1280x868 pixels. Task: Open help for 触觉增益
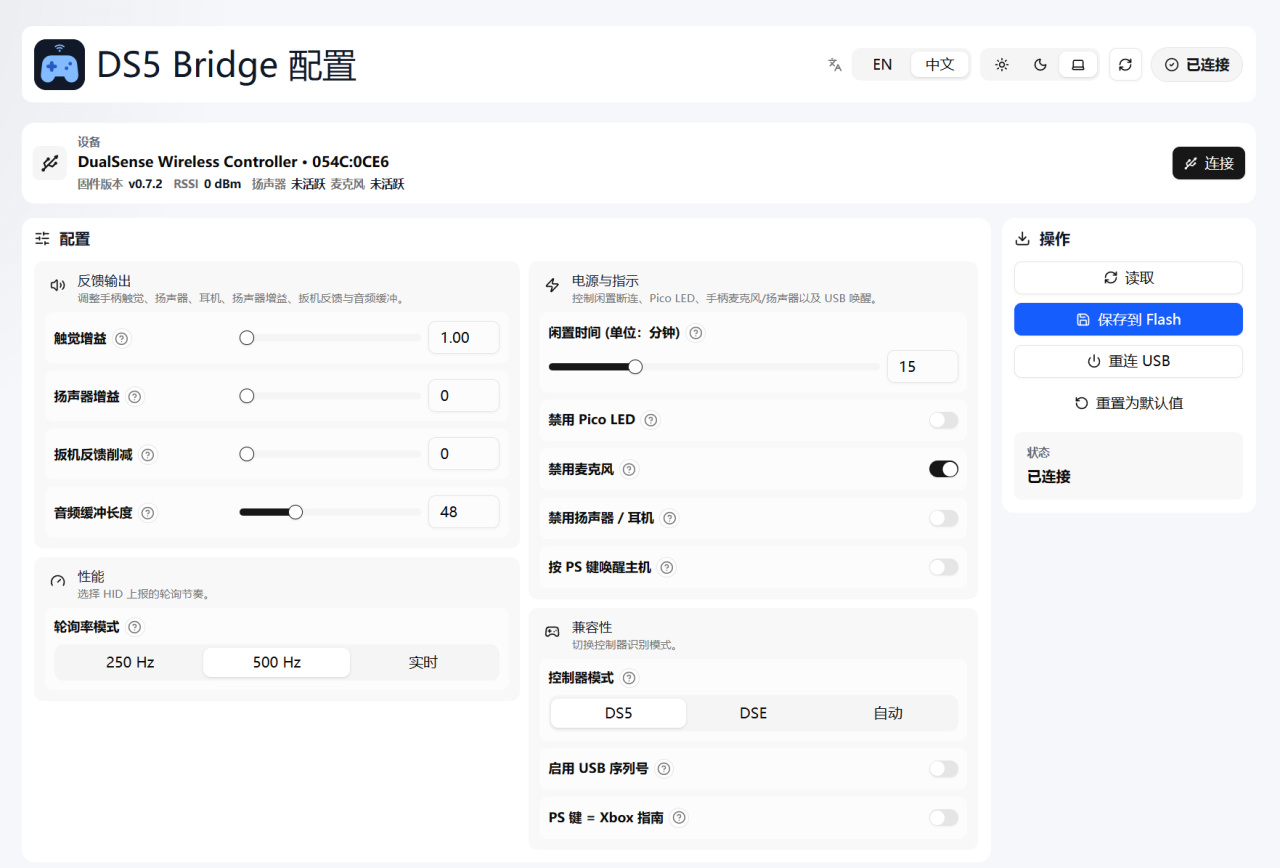(x=122, y=339)
